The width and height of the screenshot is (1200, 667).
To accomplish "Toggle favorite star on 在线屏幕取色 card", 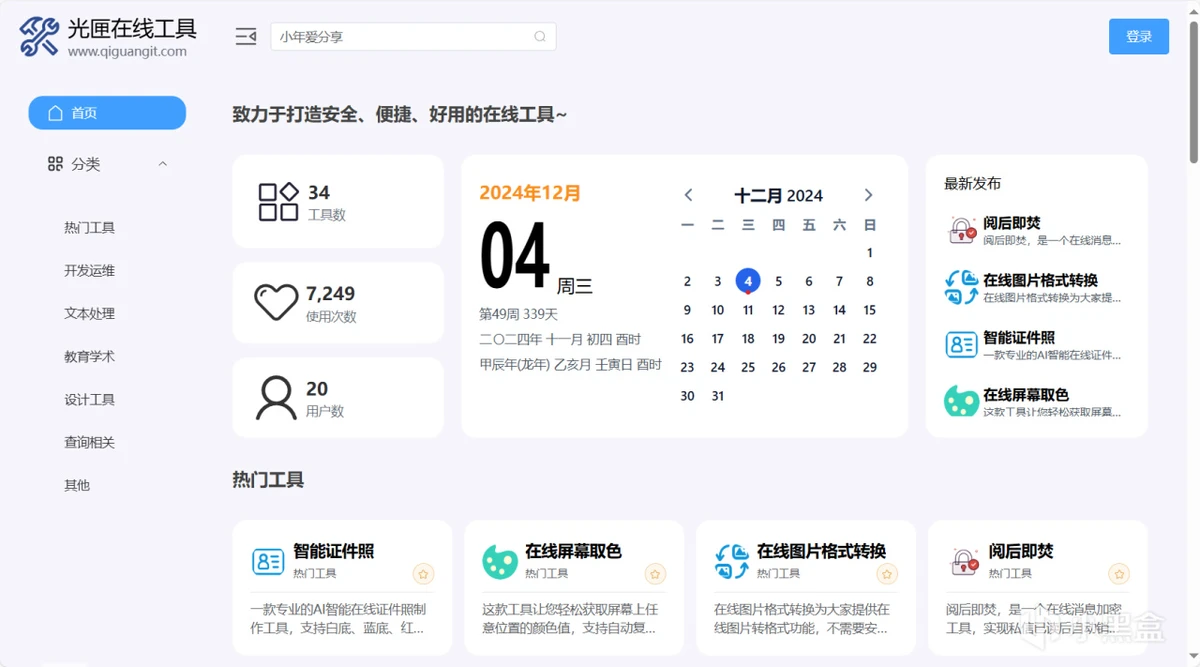I will pyautogui.click(x=655, y=574).
